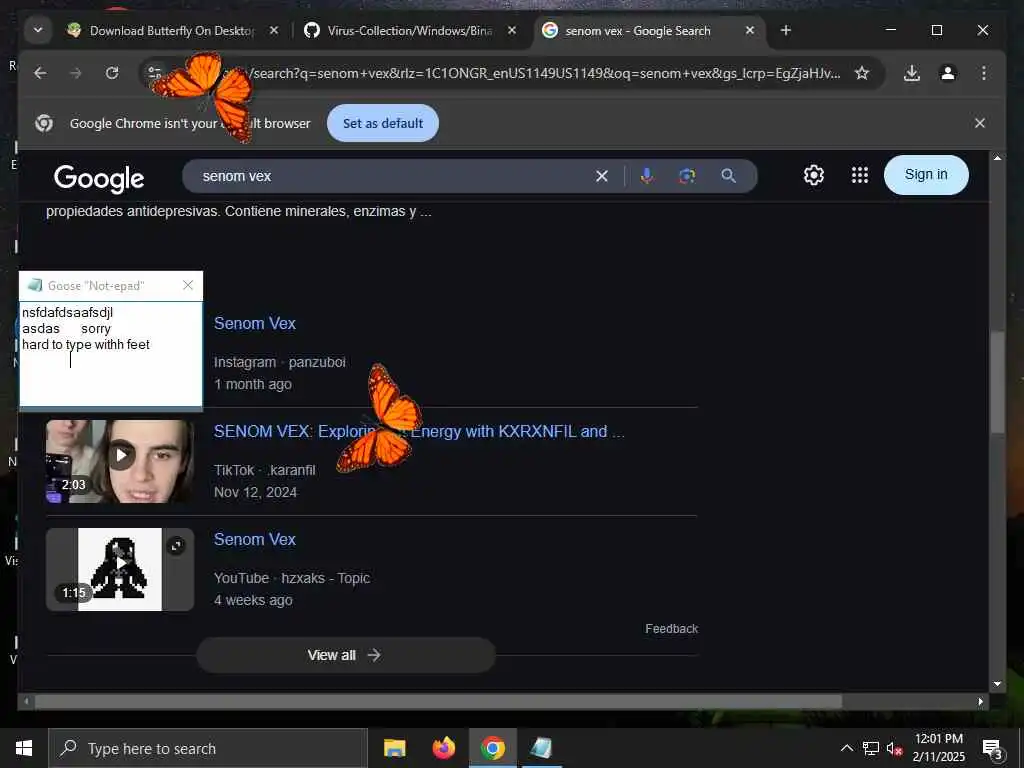The image size is (1024, 768).
Task: Open the Windows Start menu
Action: [24, 748]
